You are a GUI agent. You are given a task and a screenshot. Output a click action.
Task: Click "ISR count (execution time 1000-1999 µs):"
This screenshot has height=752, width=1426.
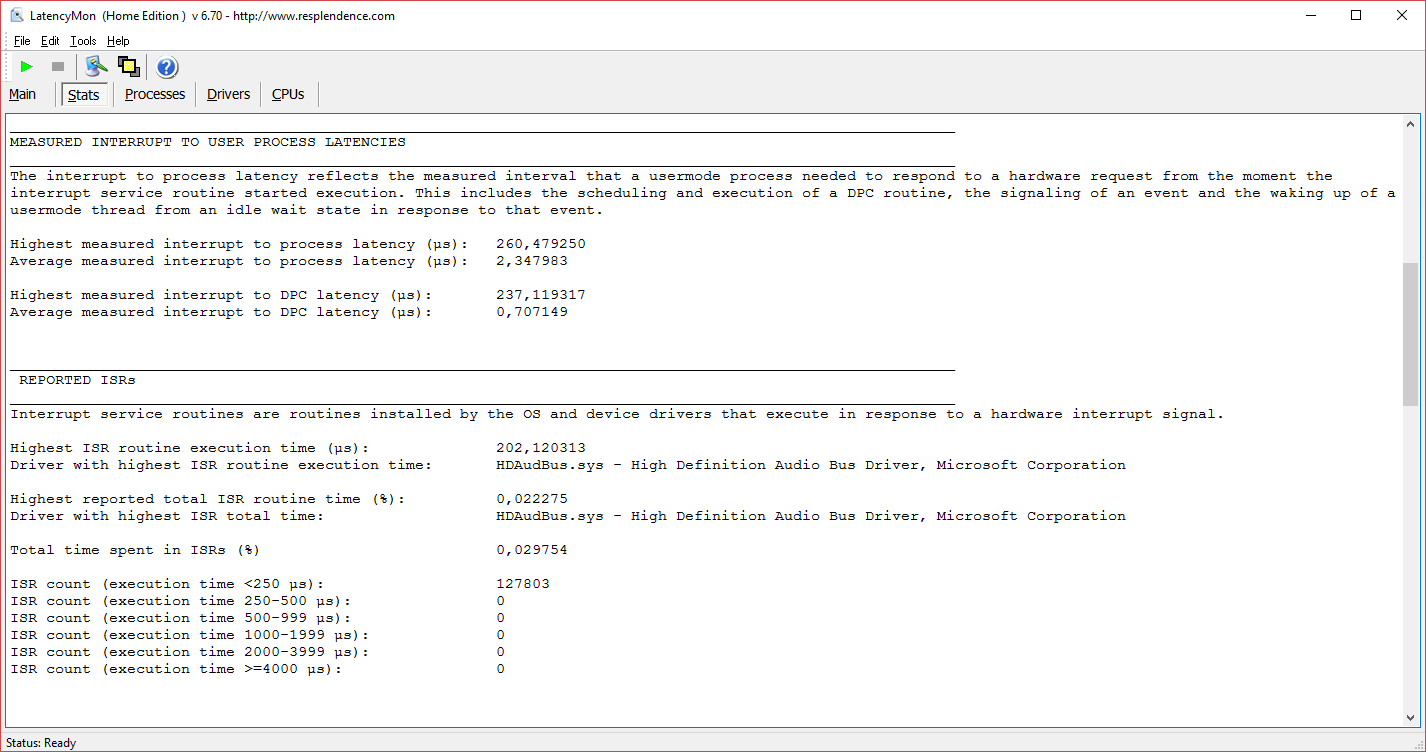[x=190, y=635]
